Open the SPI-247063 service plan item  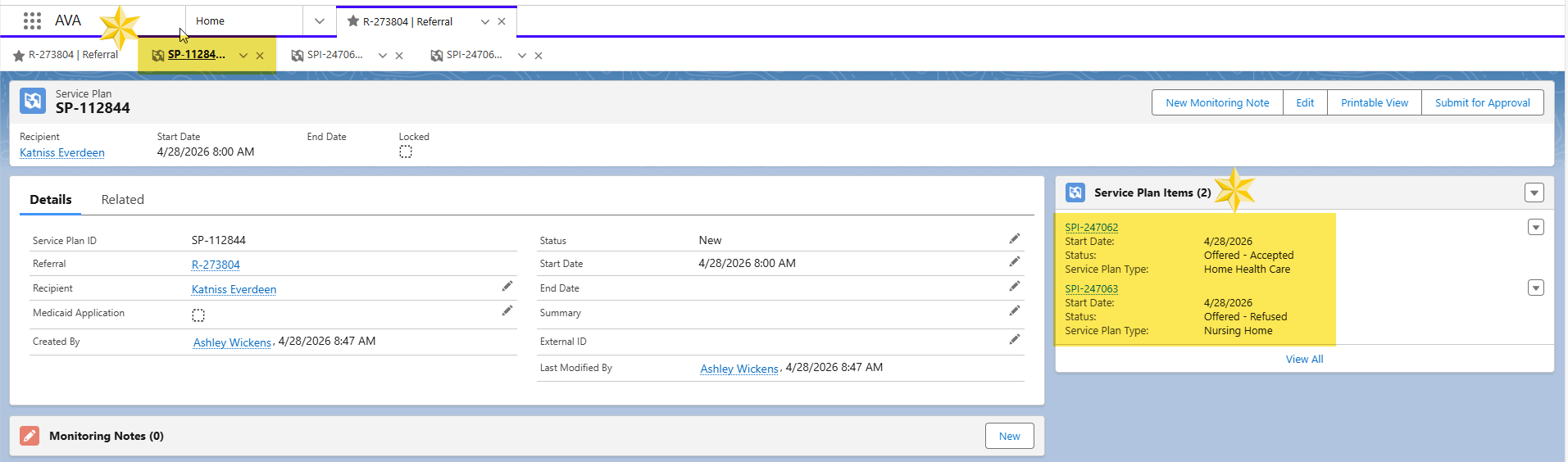[1091, 289]
